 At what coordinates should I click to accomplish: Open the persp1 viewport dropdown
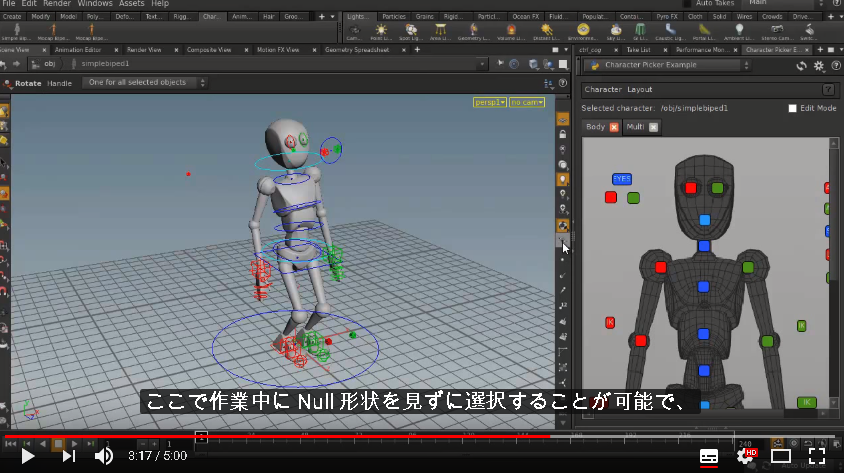coord(490,102)
